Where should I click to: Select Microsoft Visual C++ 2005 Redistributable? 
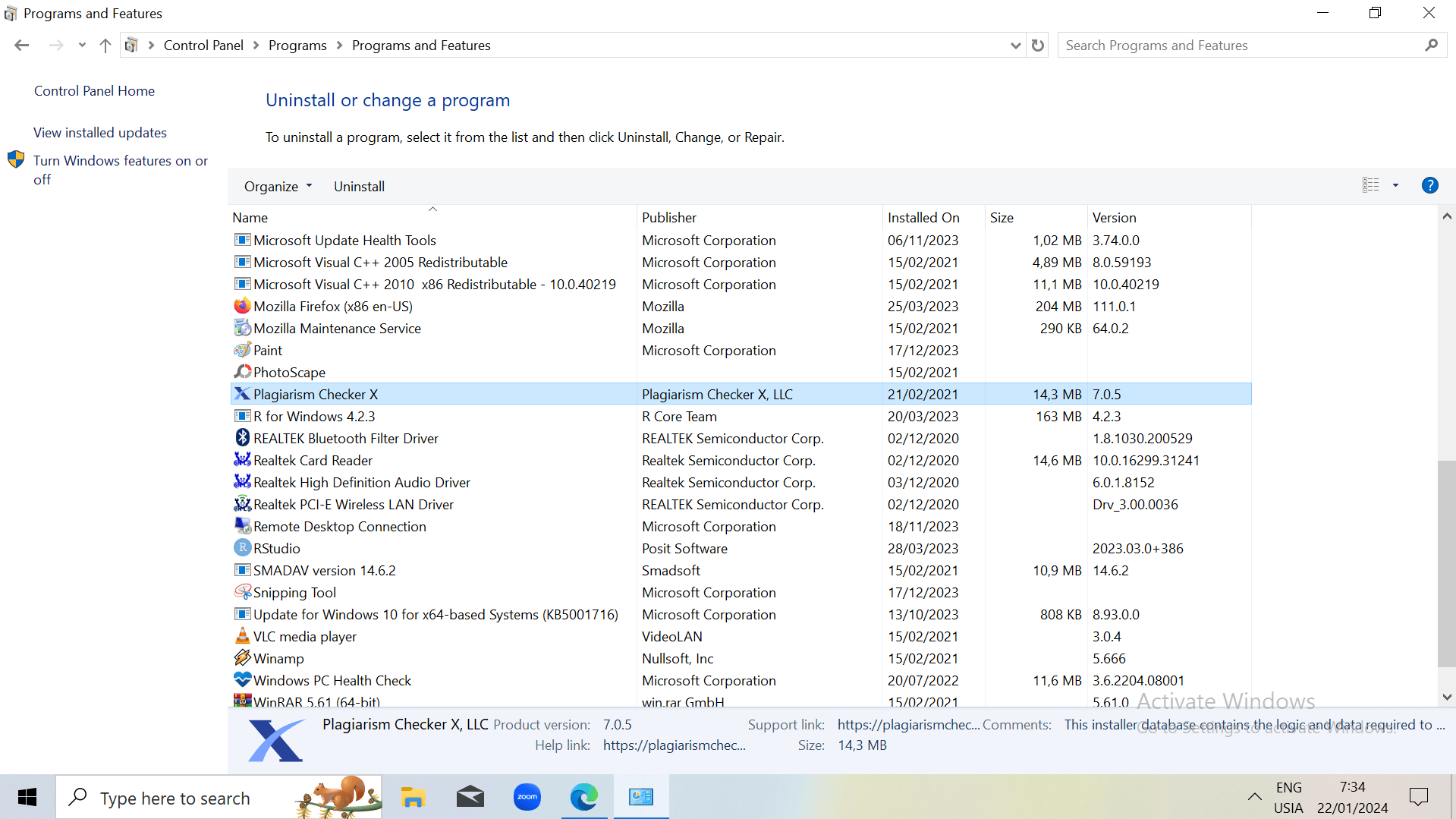(741, 262)
